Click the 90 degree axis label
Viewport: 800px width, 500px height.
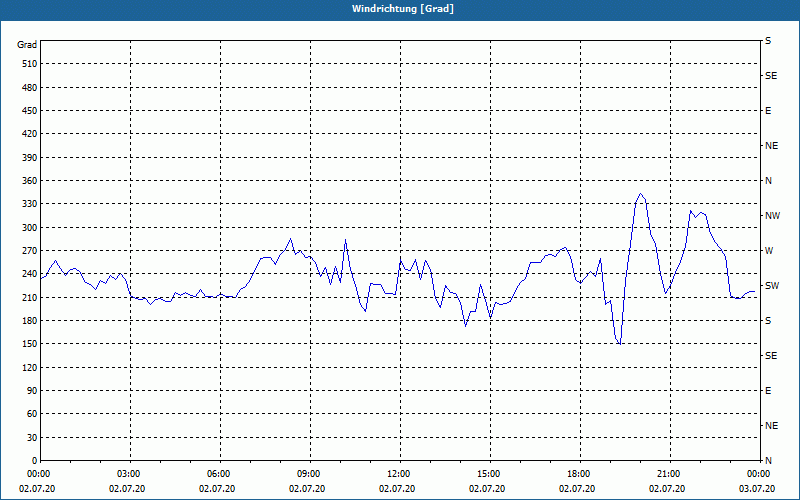pos(32,391)
